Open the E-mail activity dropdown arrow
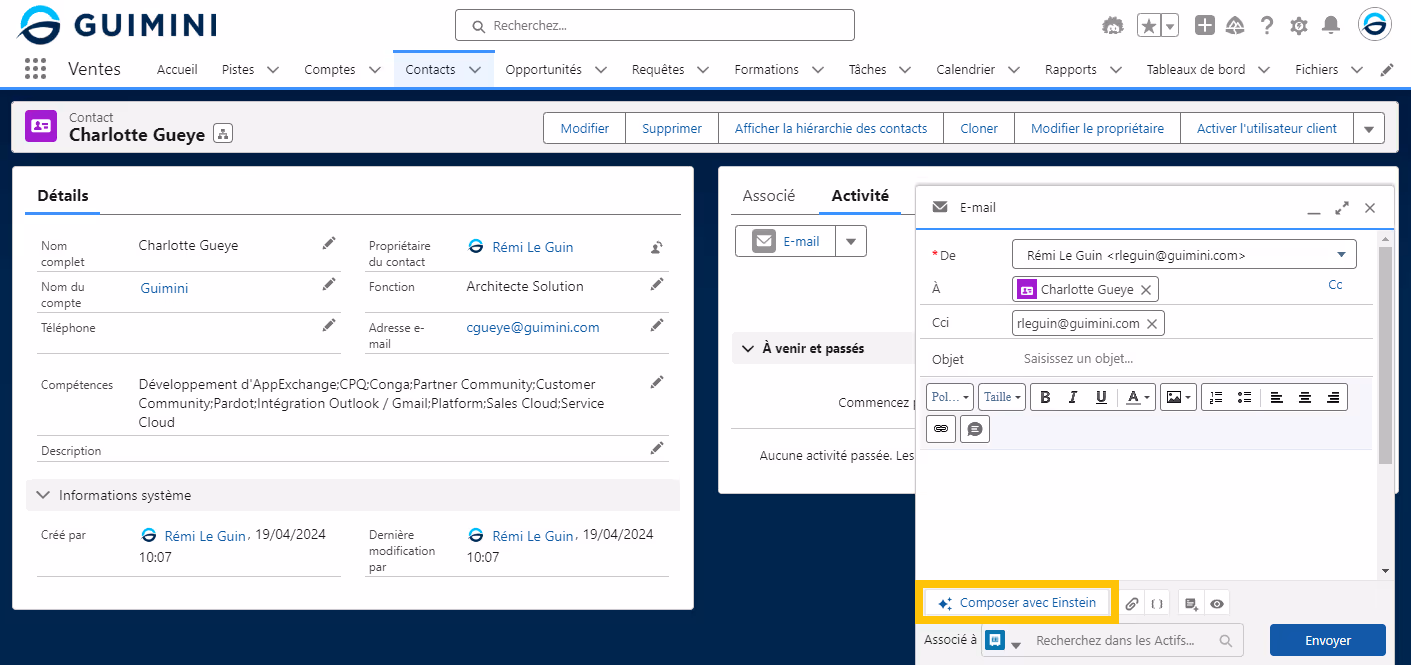Screen dimensions: 1411x665 point(851,241)
